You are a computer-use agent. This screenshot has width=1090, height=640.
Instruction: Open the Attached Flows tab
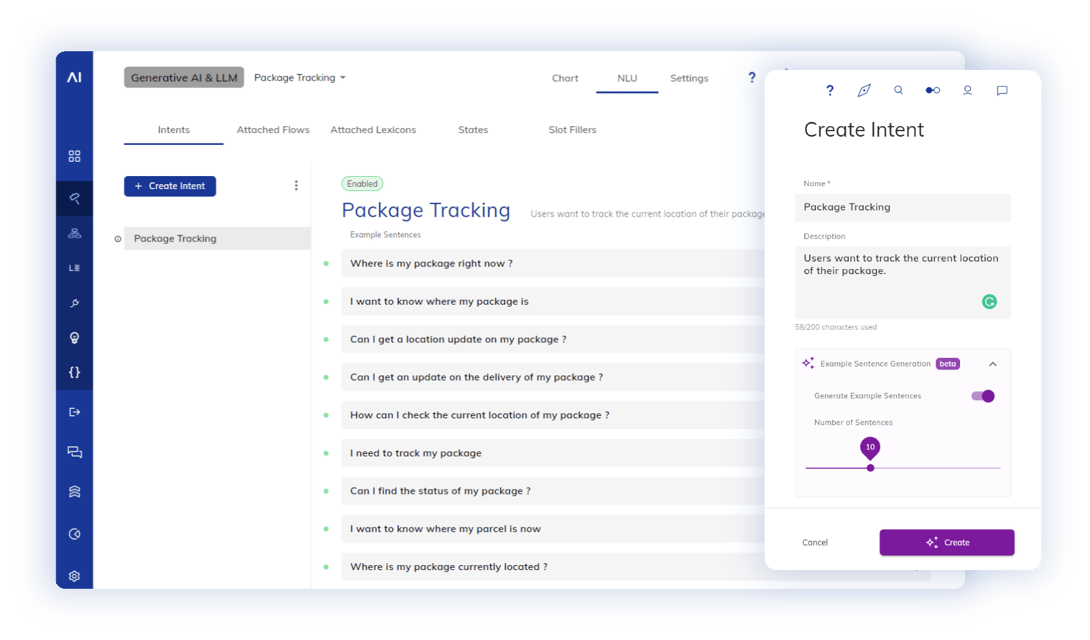pyautogui.click(x=273, y=130)
